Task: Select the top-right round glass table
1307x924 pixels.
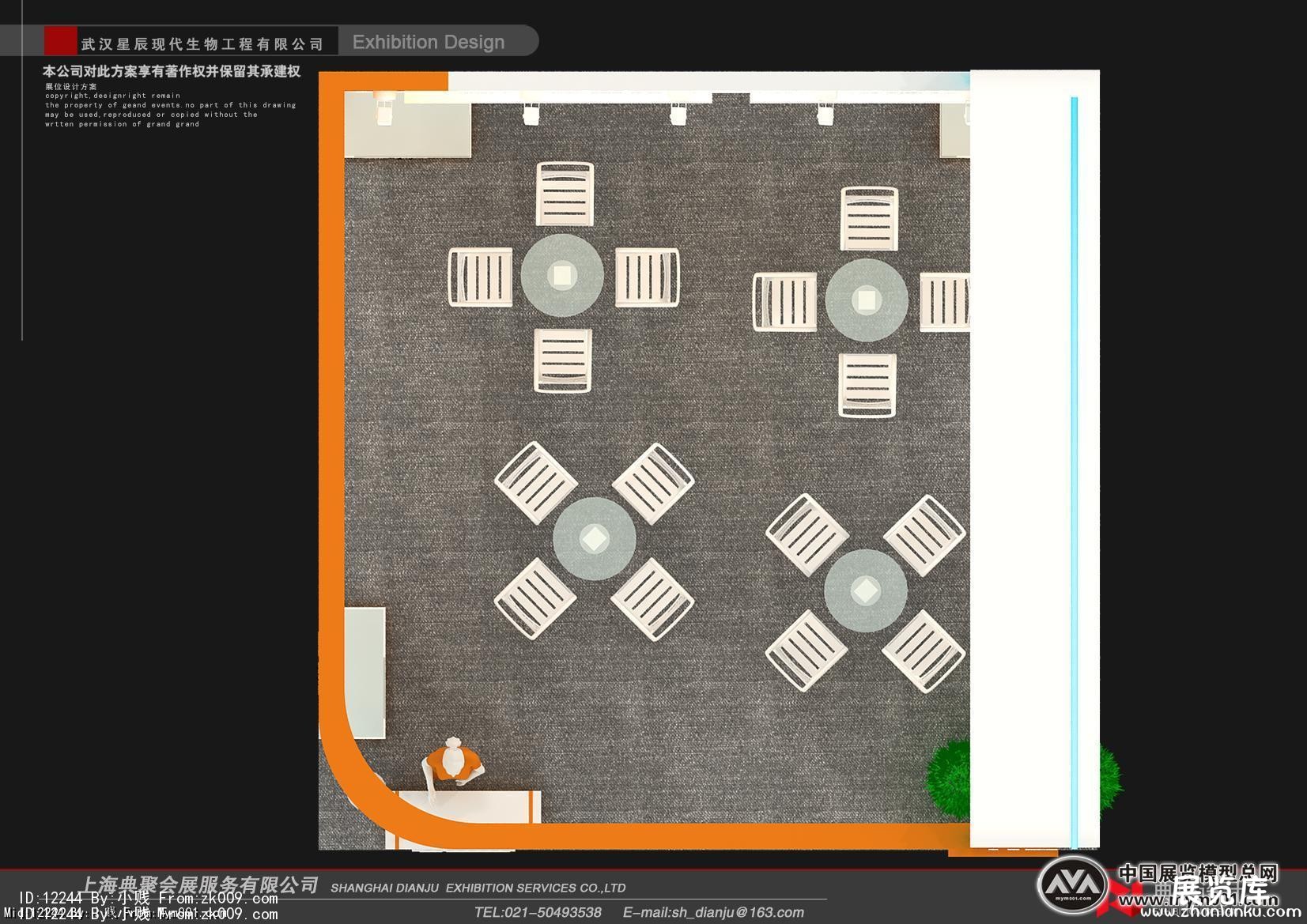Action: (867, 300)
